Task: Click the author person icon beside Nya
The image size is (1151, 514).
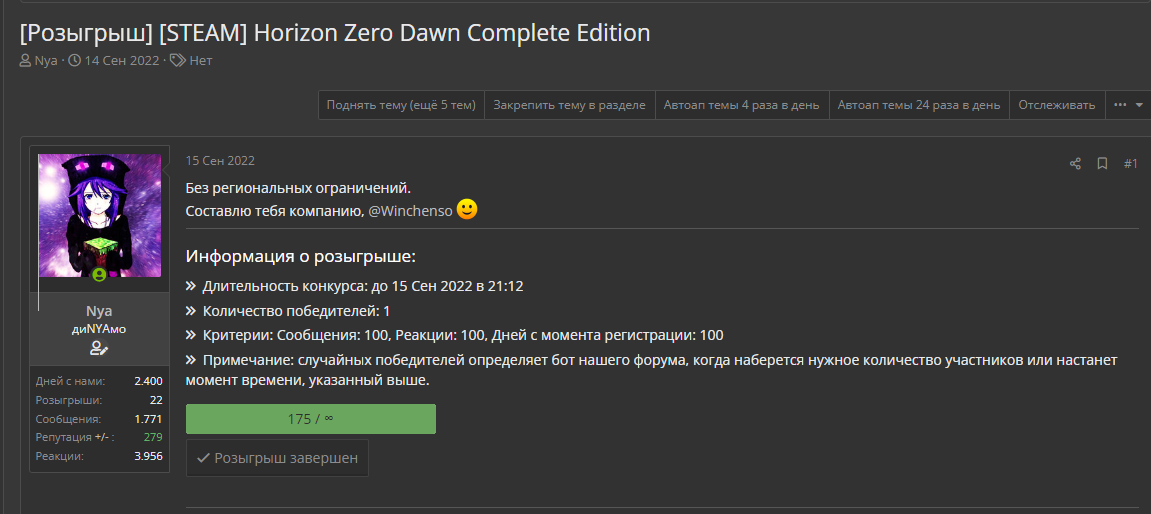Action: tap(26, 61)
